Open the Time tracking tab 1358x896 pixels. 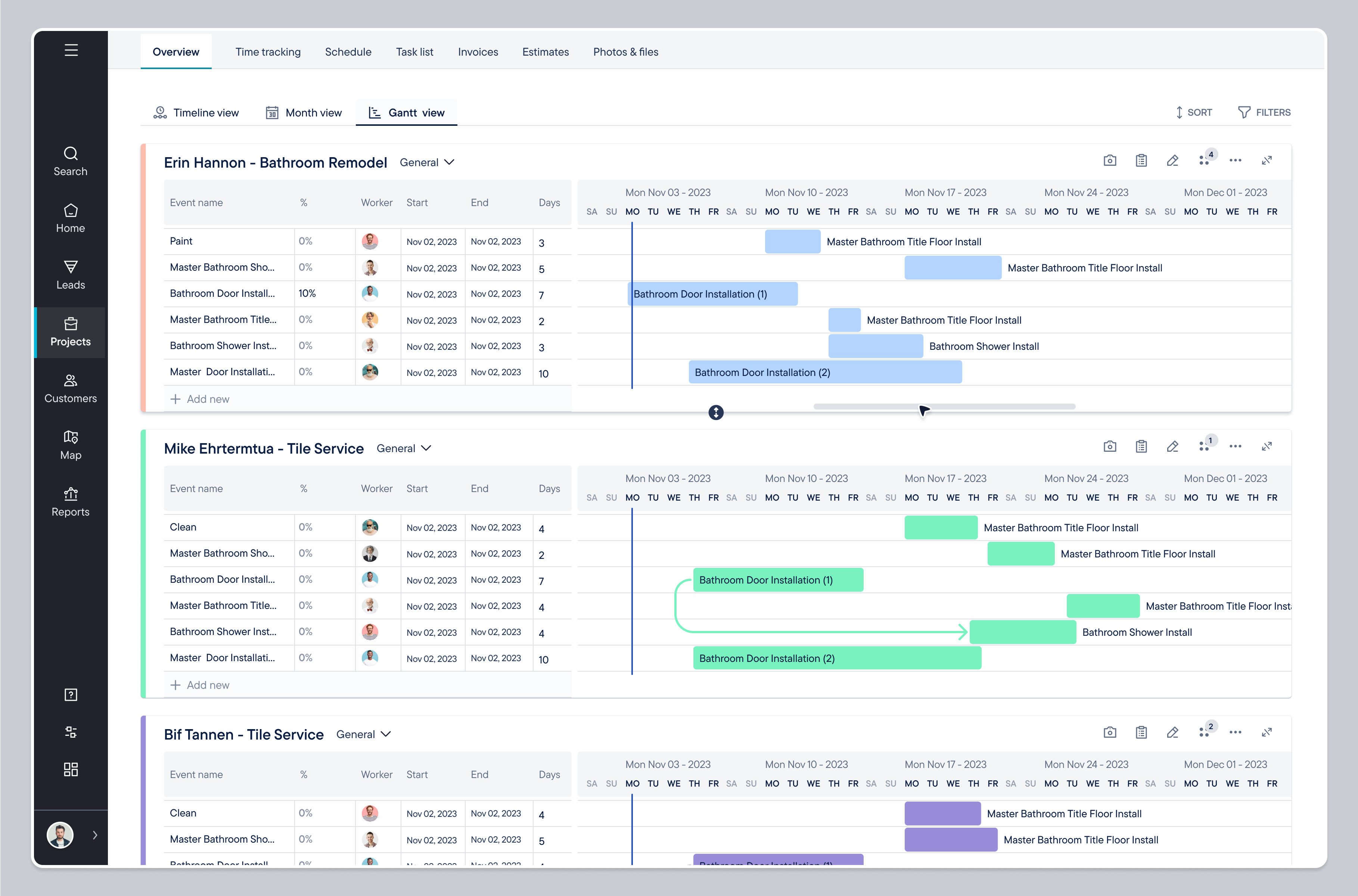[267, 52]
